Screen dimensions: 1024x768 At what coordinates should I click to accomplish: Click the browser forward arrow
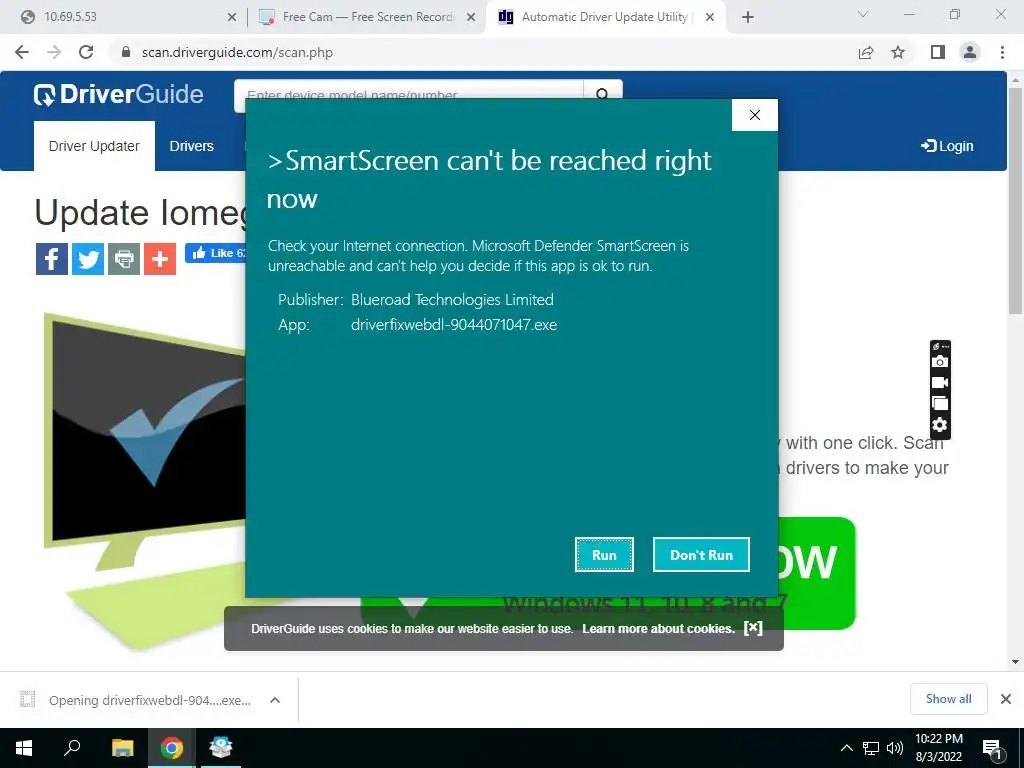coord(54,52)
